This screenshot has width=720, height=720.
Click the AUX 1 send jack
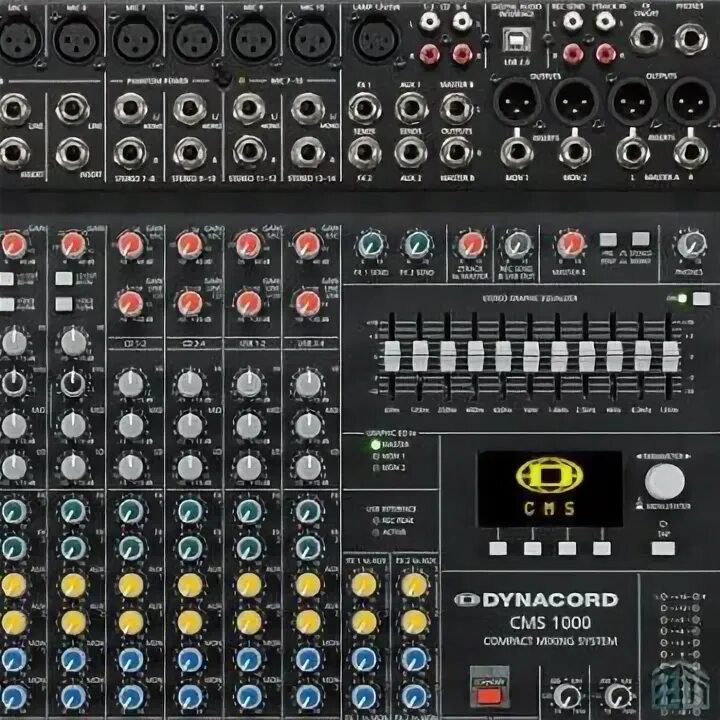coord(411,109)
